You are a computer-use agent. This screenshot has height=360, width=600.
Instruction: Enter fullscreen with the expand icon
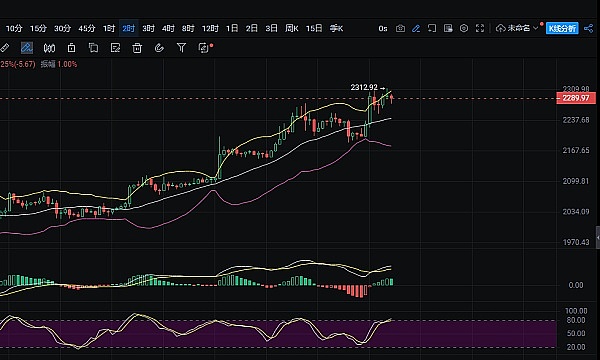tap(480, 28)
